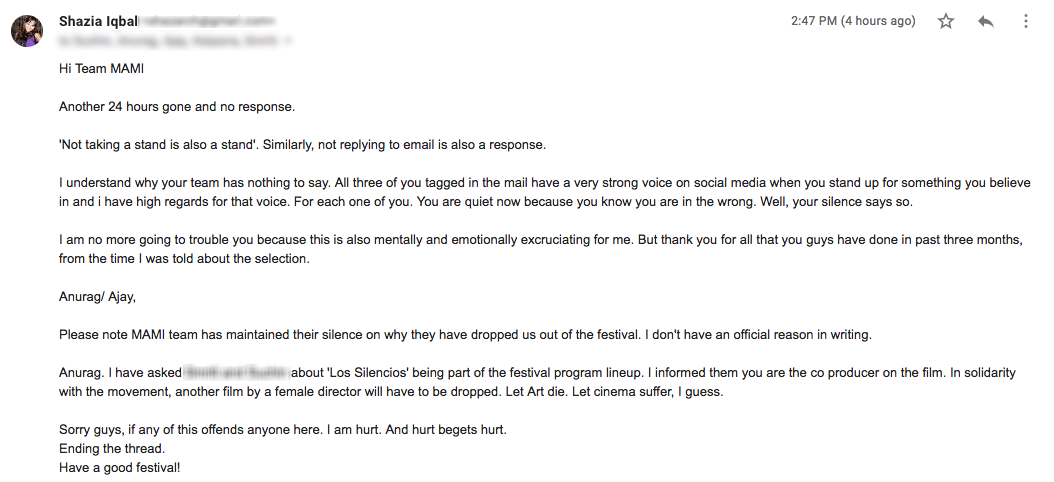Click 'Sorry guys, if any of this offends' line
This screenshot has width=1054, height=482.
(x=283, y=429)
